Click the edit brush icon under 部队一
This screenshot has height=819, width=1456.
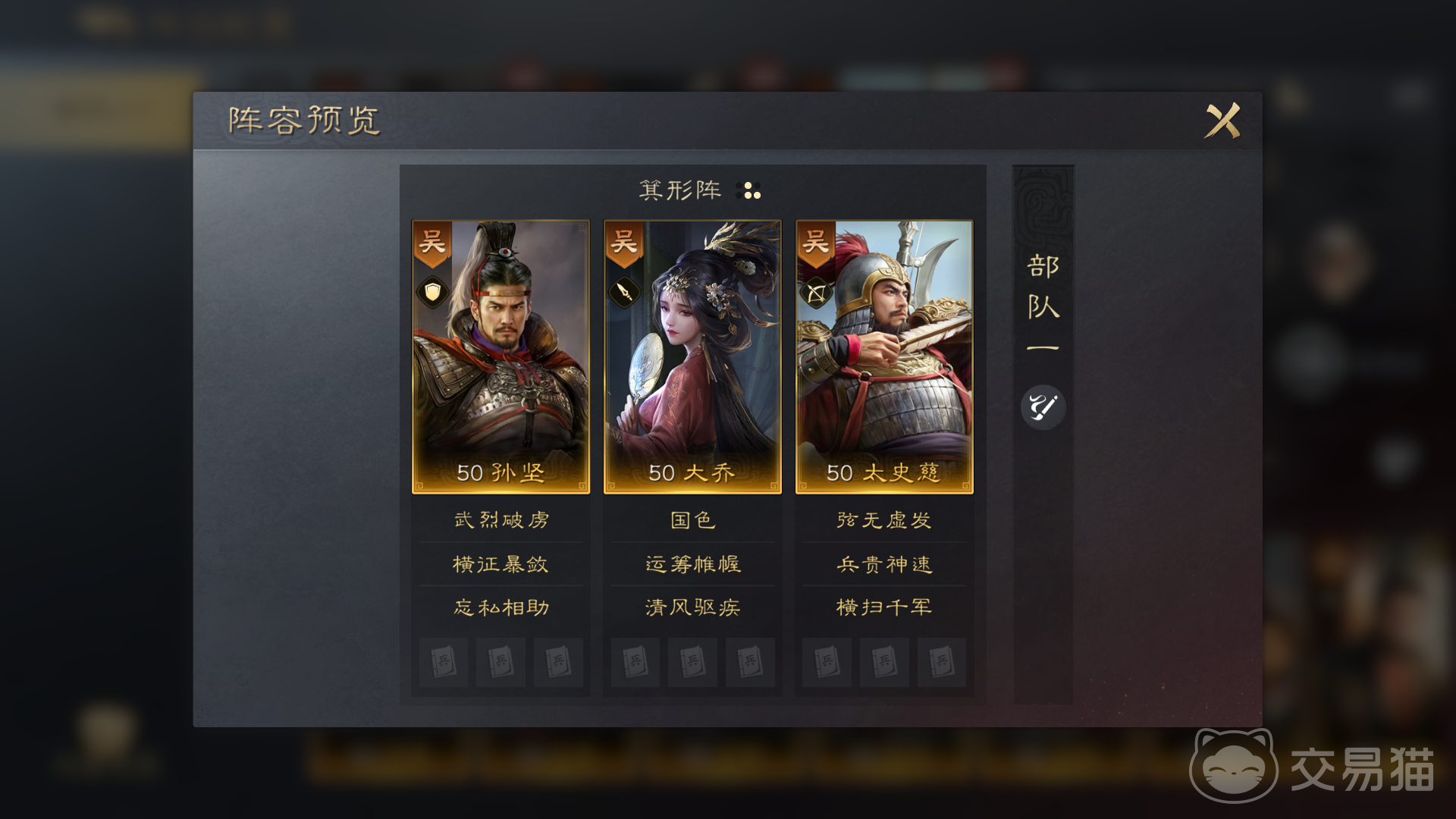tap(1043, 408)
